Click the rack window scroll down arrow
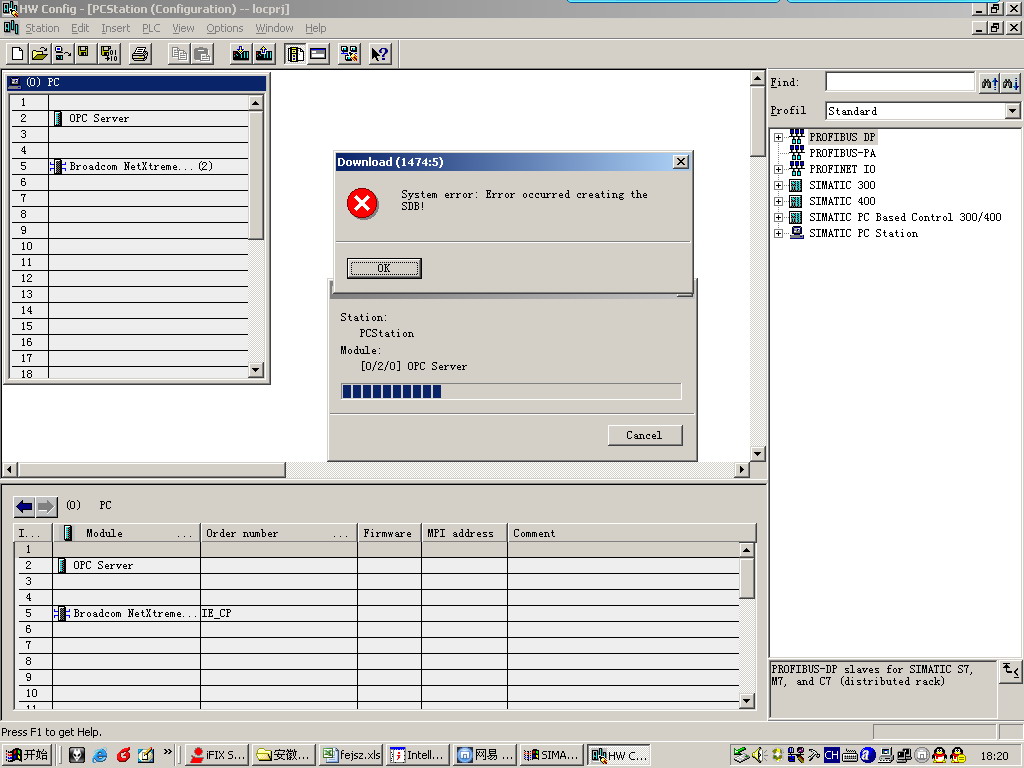 tap(255, 370)
